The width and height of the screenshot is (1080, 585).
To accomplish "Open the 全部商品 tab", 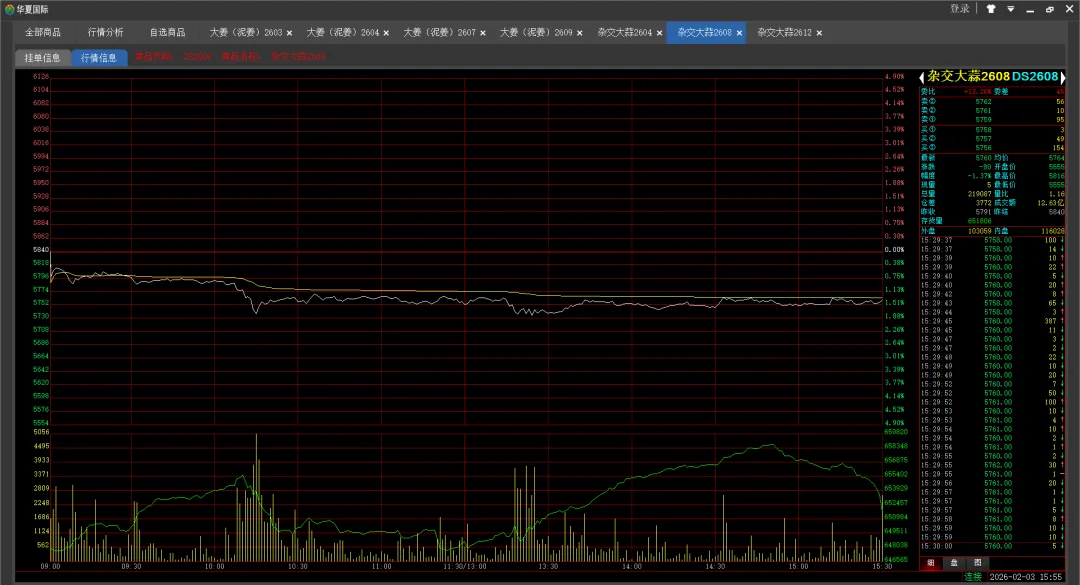I will (x=43, y=32).
